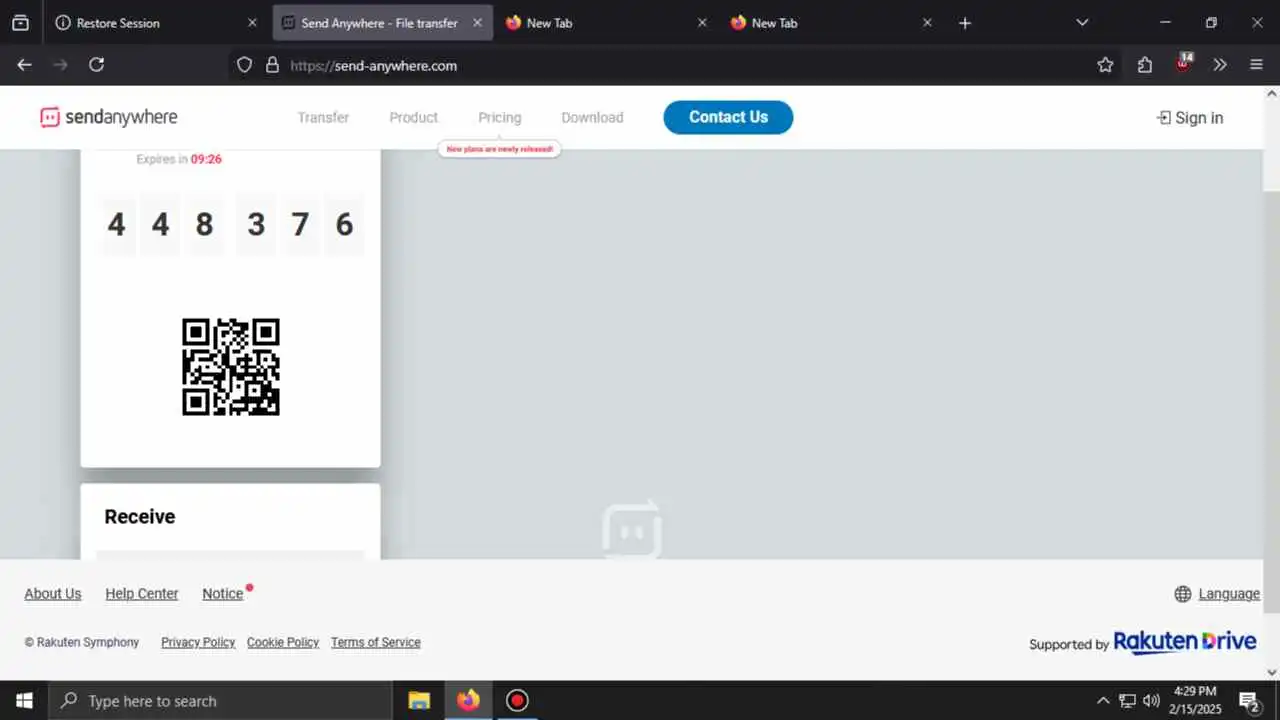Open the Terms of Service link
The image size is (1280, 720).
376,642
